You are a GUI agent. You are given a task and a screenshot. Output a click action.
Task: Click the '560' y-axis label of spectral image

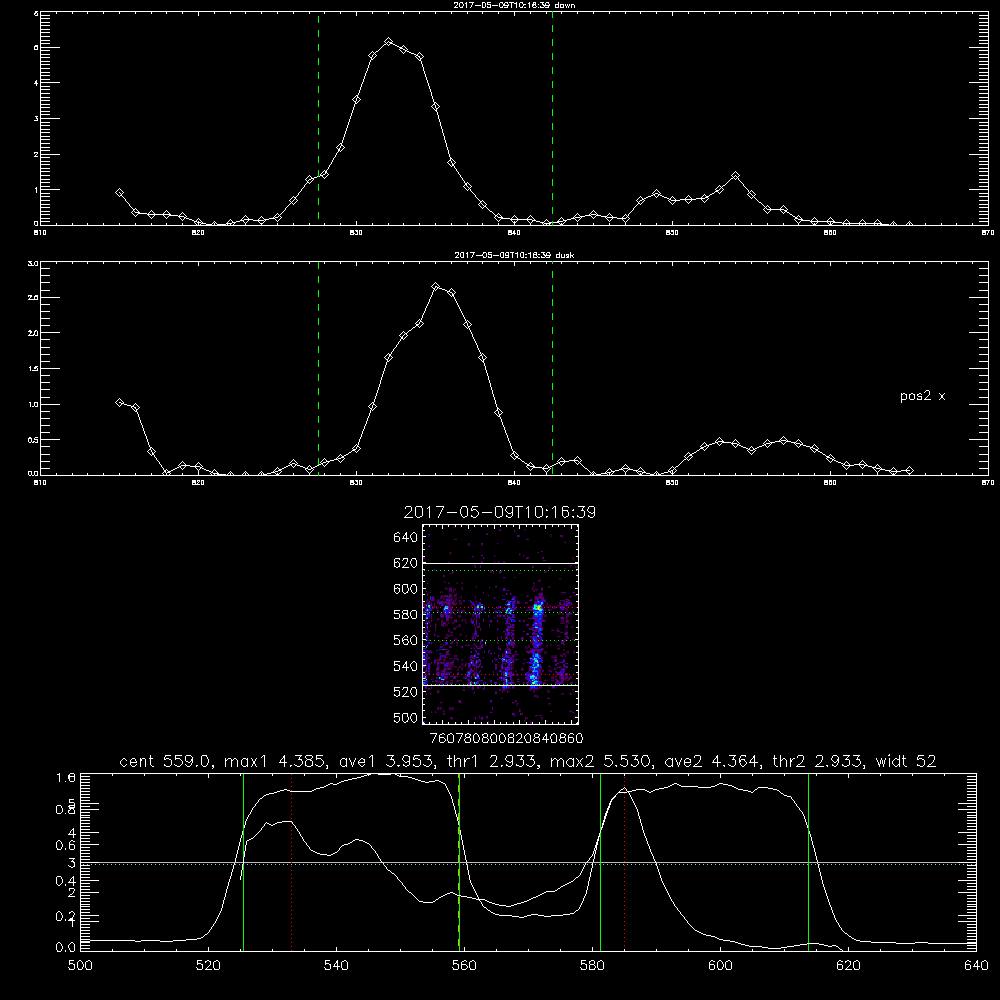[406, 640]
